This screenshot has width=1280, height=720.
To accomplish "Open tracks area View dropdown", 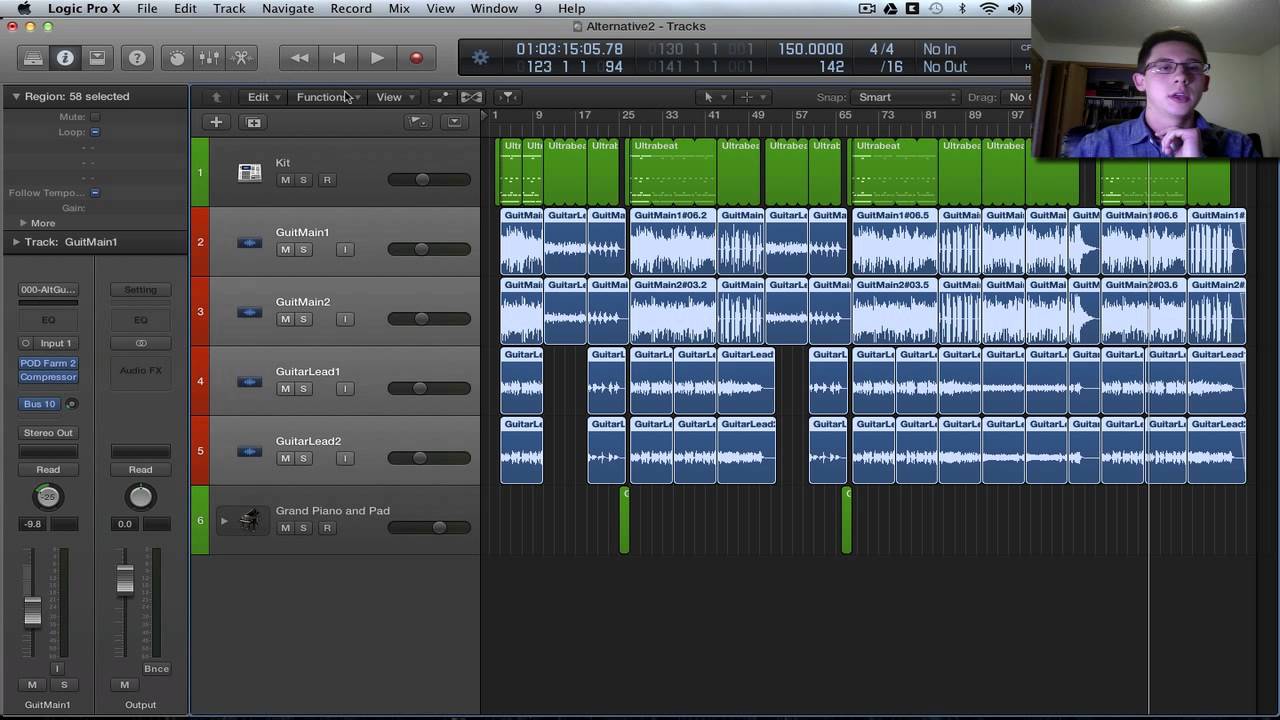I will (394, 97).
